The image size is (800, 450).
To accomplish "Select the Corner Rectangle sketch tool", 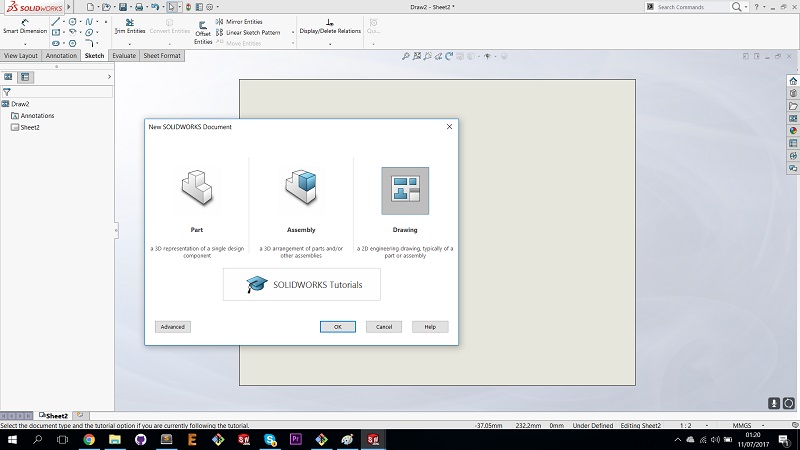I will (56, 32).
